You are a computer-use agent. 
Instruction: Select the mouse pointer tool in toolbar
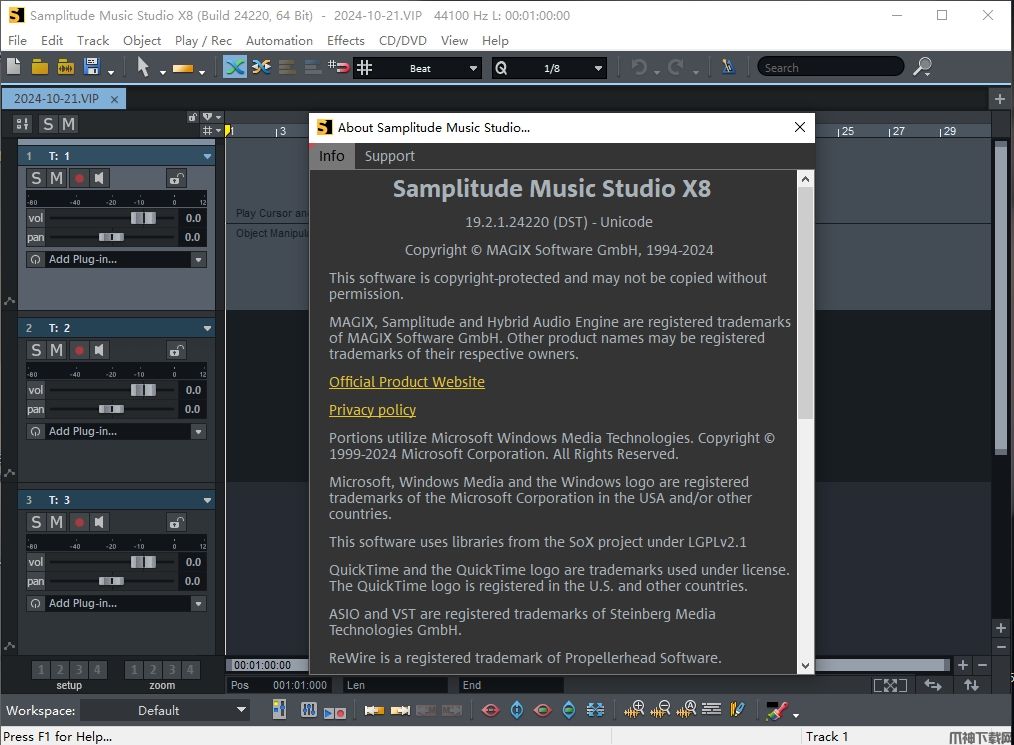[143, 67]
